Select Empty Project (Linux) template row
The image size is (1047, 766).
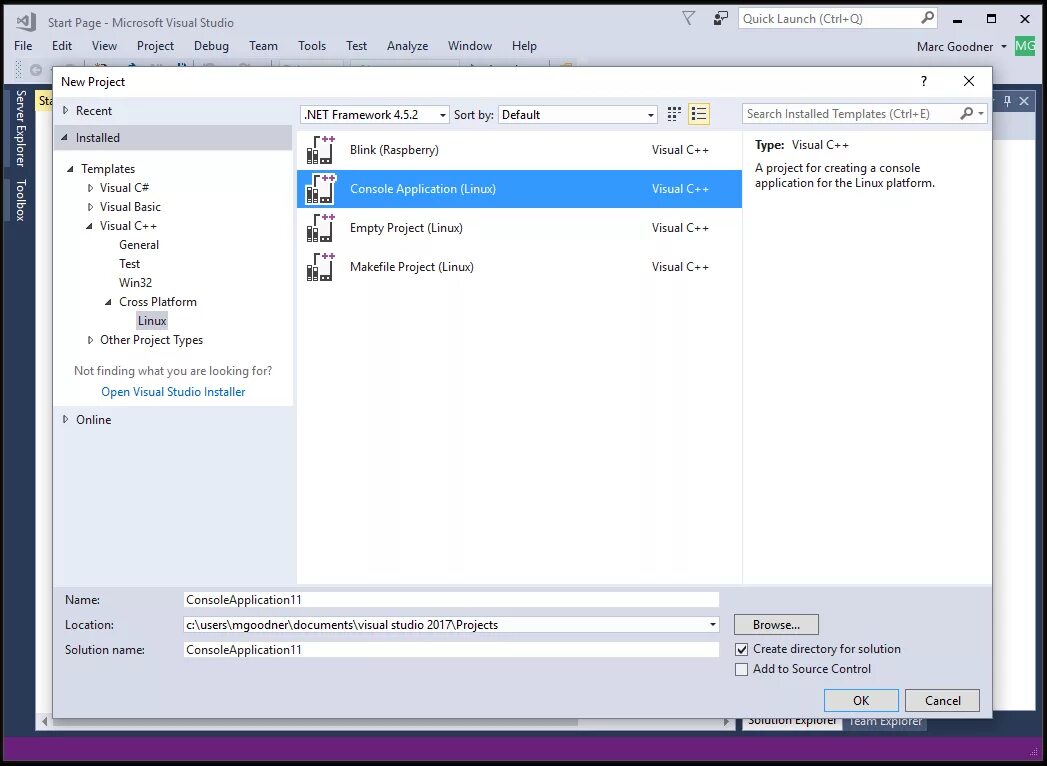pos(519,228)
